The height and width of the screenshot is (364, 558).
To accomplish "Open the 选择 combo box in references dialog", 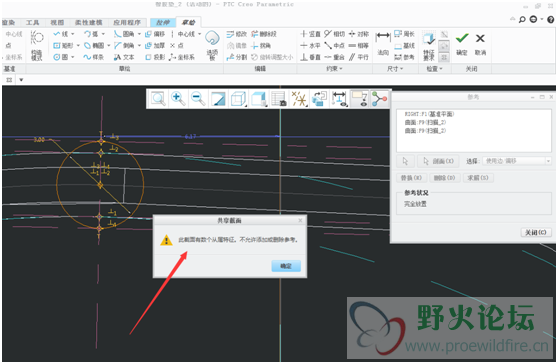I will pyautogui.click(x=517, y=161).
